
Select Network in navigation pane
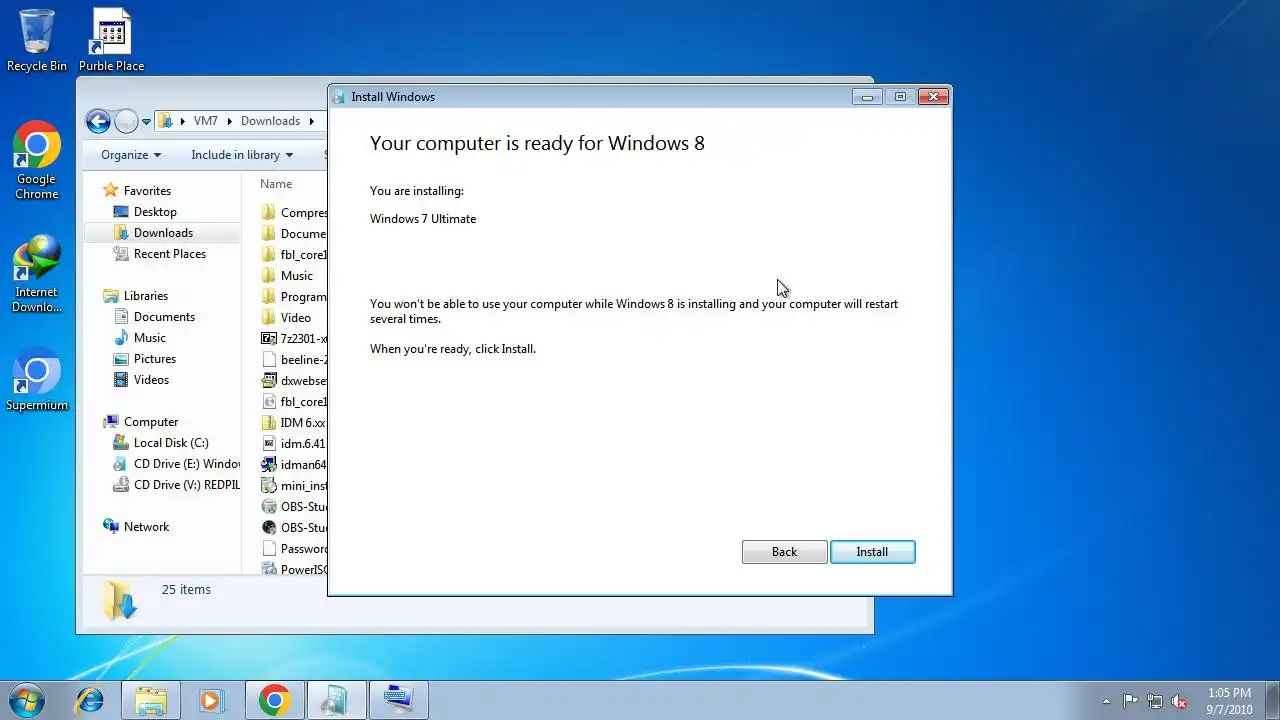click(x=146, y=527)
